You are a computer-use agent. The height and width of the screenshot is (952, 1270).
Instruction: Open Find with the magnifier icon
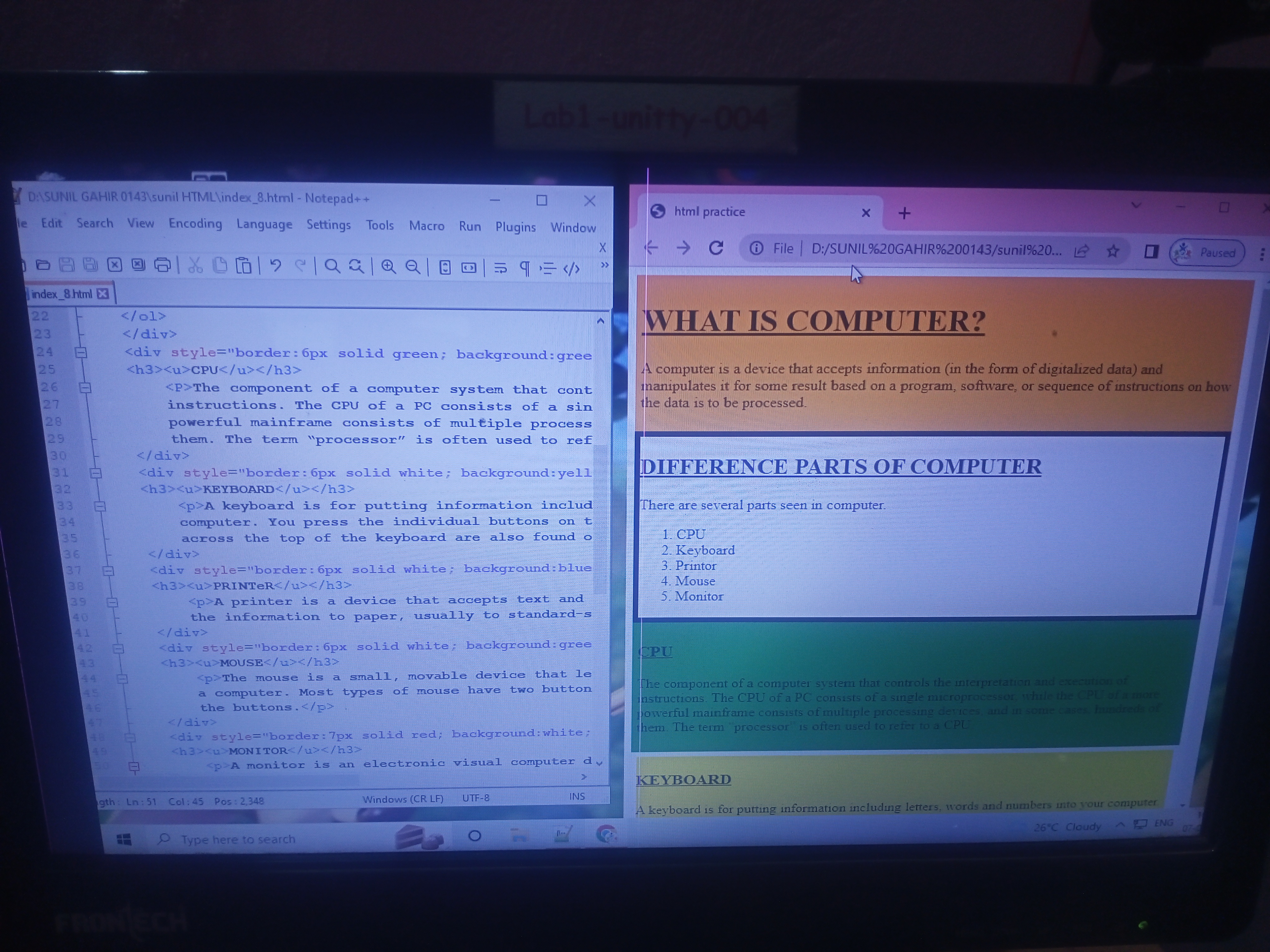click(332, 266)
